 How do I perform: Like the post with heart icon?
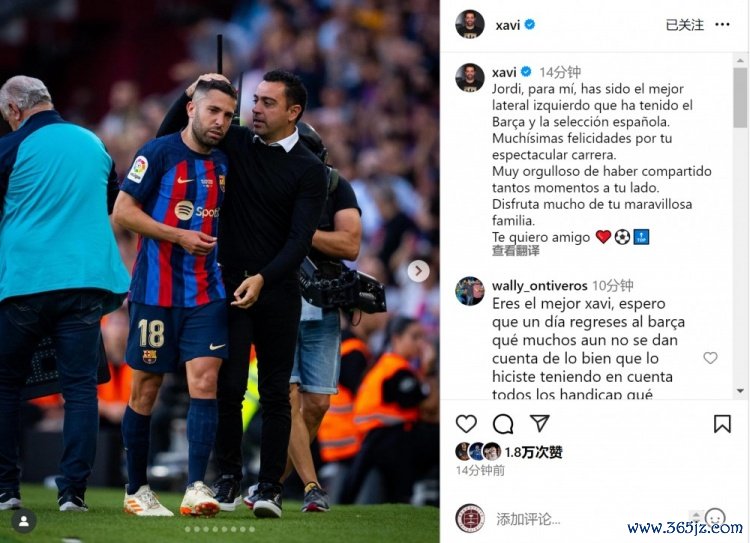[466, 424]
